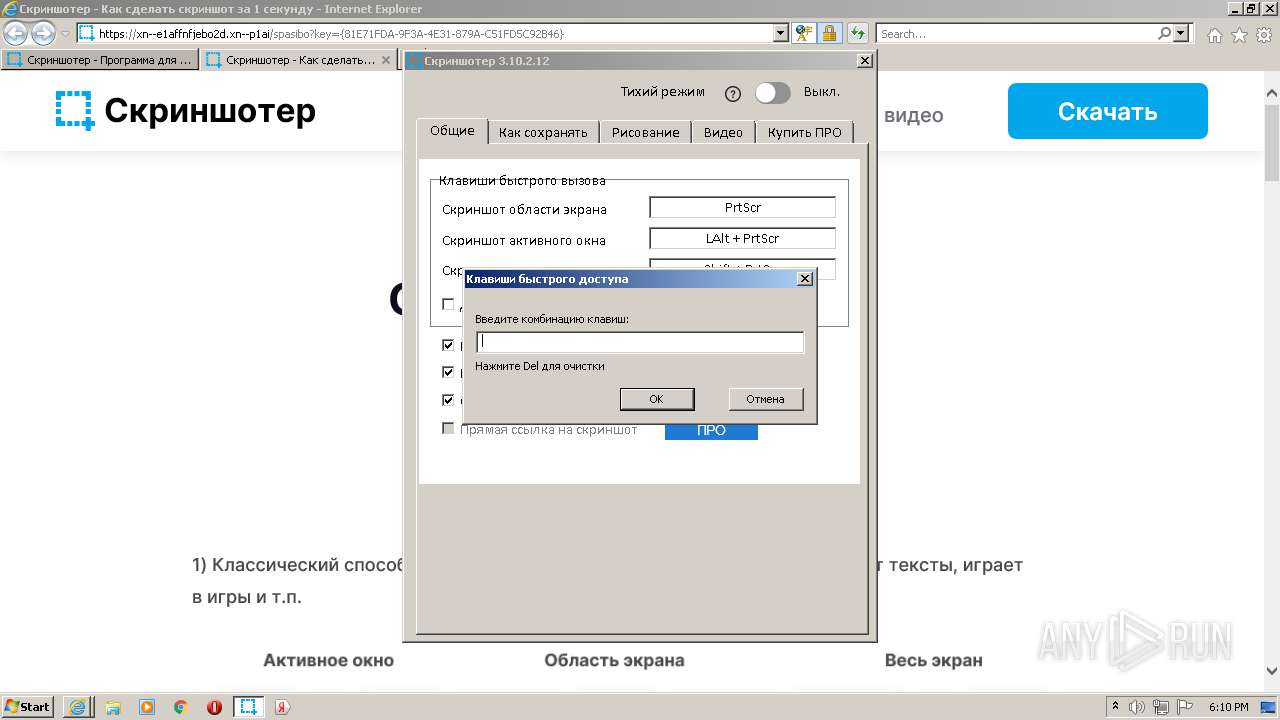The height and width of the screenshot is (720, 1280).
Task: Click the Скриншотер site title text
Action: coord(210,110)
